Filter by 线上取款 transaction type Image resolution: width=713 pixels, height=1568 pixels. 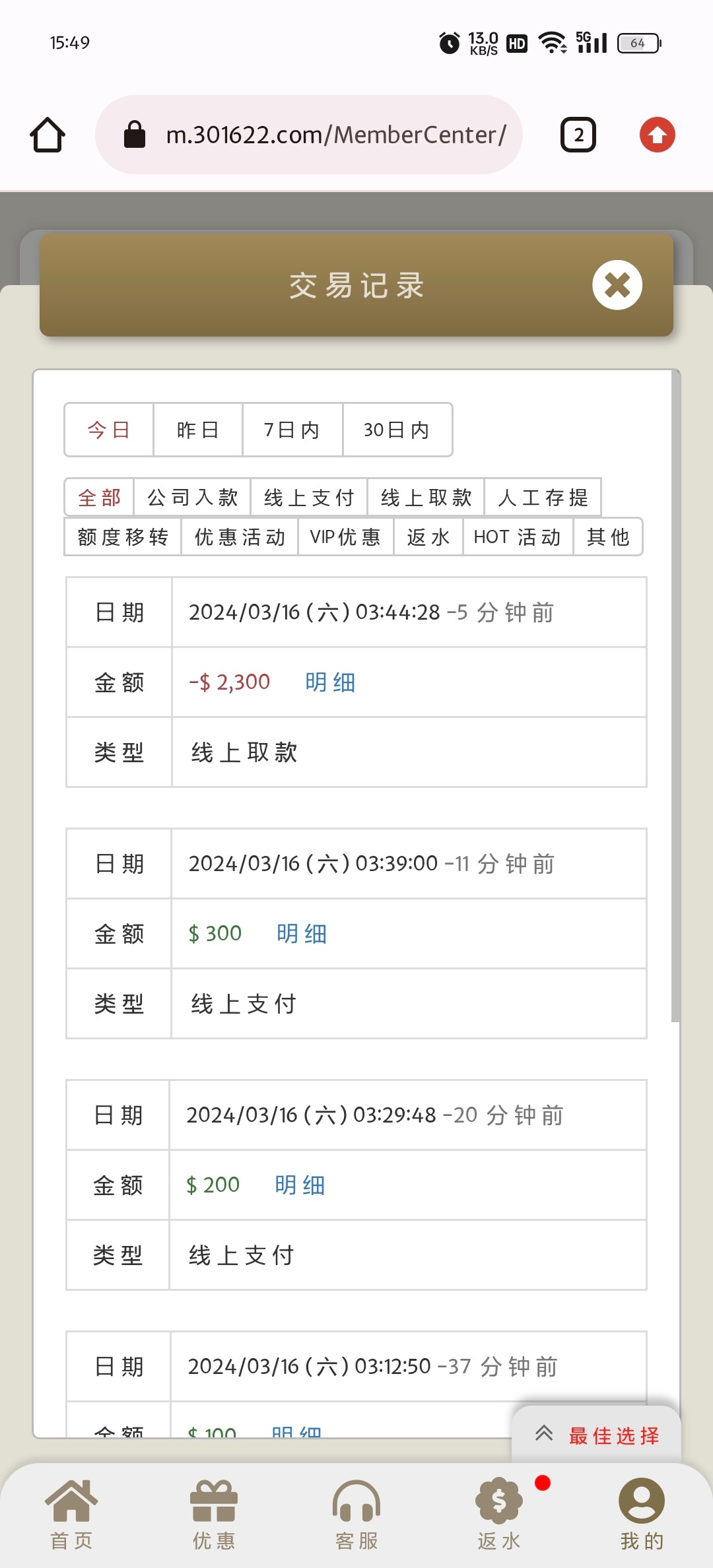426,497
